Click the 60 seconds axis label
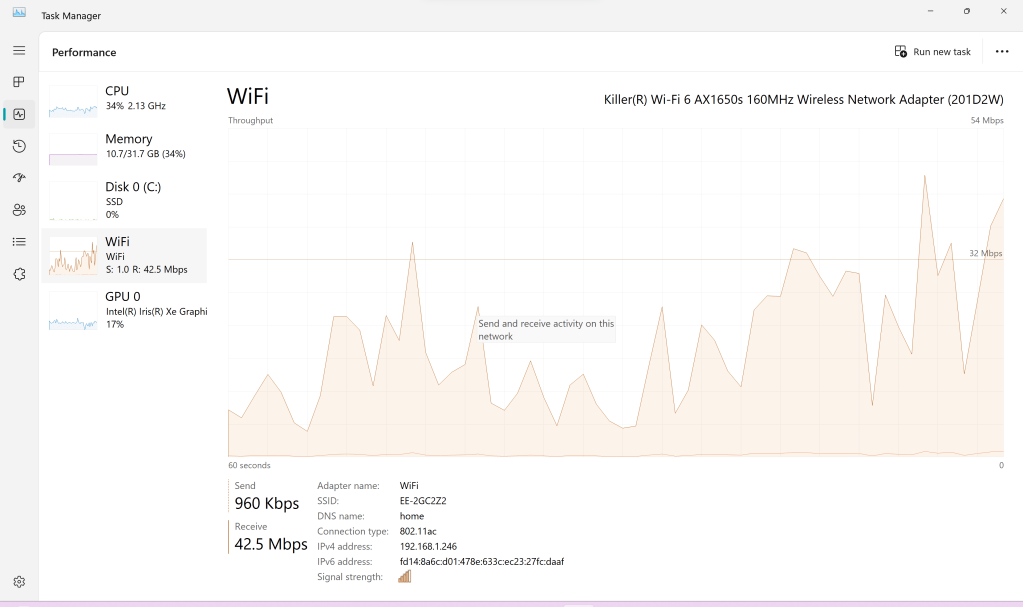This screenshot has height=607, width=1023. pos(249,465)
